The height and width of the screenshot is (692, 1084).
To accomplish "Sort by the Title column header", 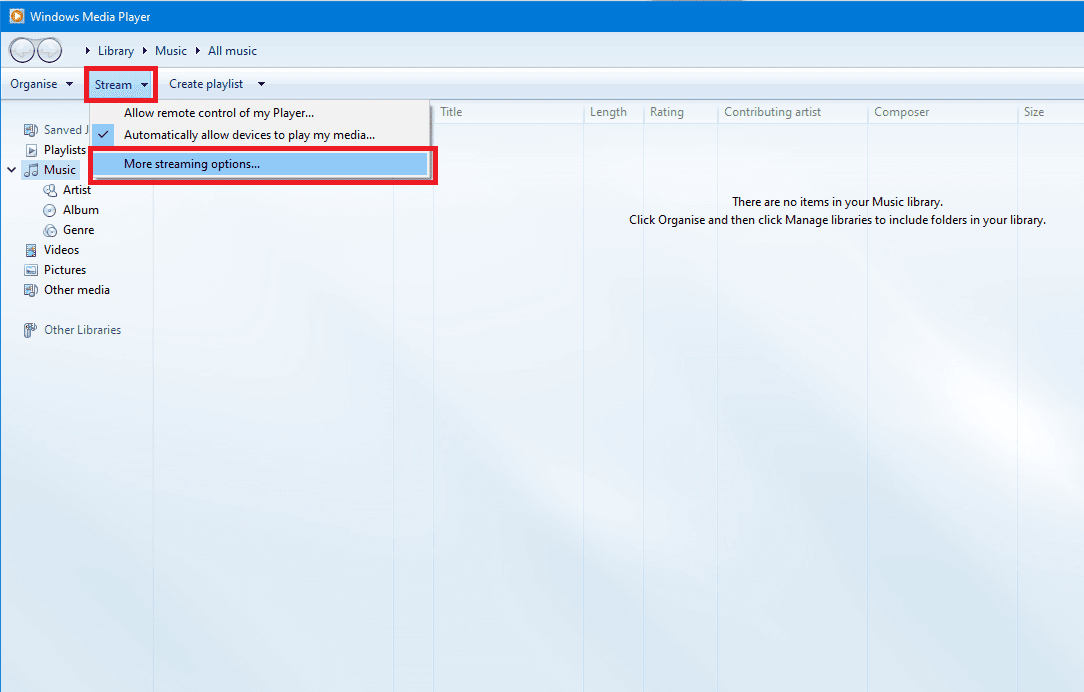I will pos(451,112).
